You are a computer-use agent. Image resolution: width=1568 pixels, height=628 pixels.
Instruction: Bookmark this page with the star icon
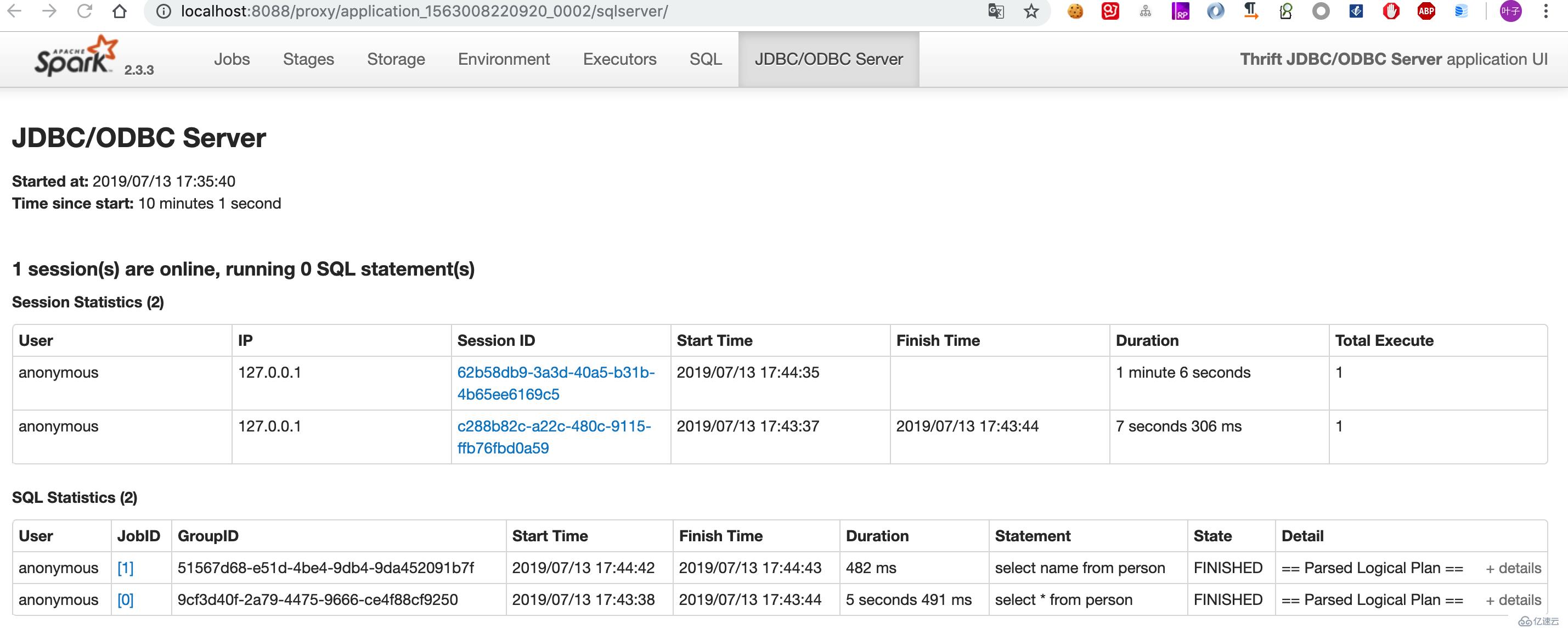(1031, 11)
